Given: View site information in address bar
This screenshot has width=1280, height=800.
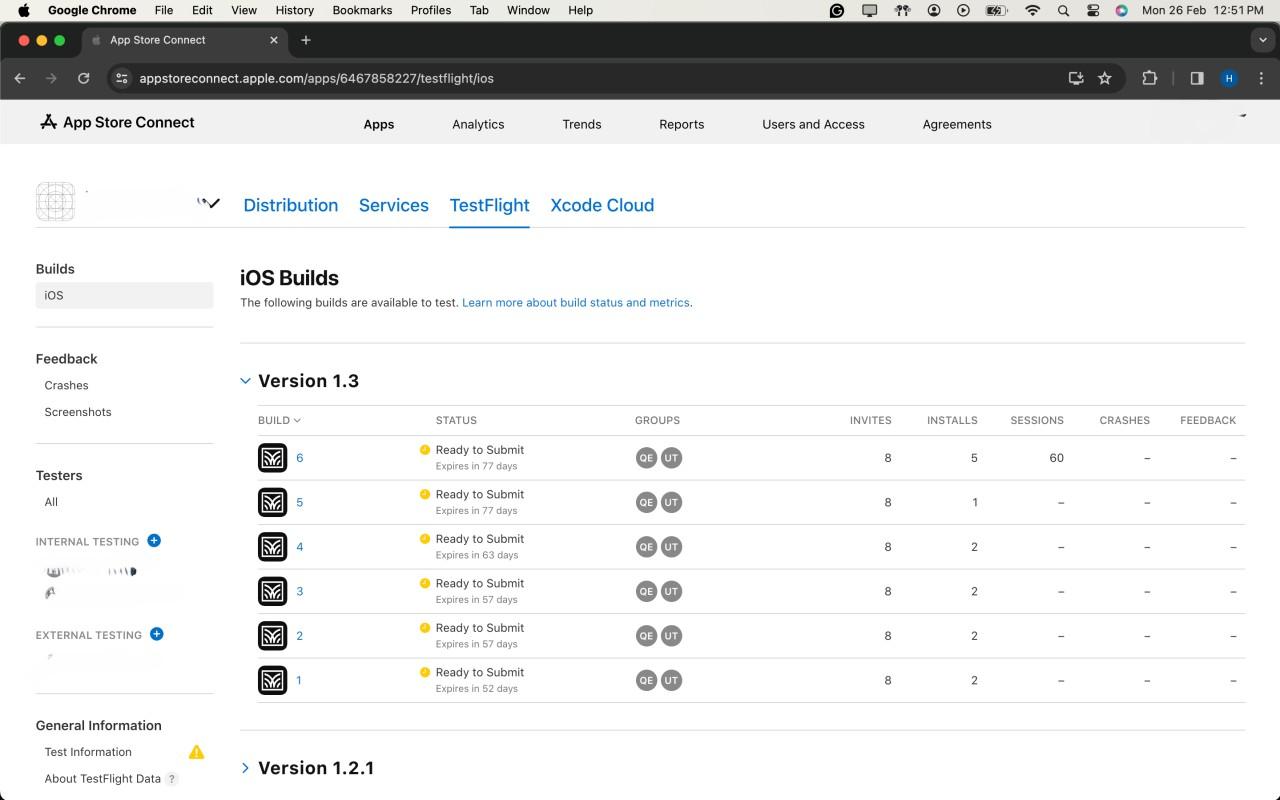Looking at the screenshot, I should 121,78.
